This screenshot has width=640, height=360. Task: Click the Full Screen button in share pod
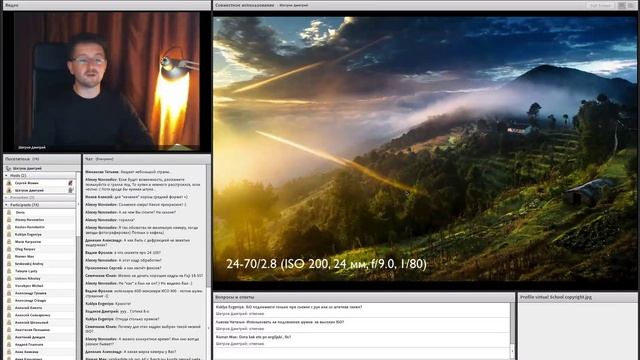(600, 5)
